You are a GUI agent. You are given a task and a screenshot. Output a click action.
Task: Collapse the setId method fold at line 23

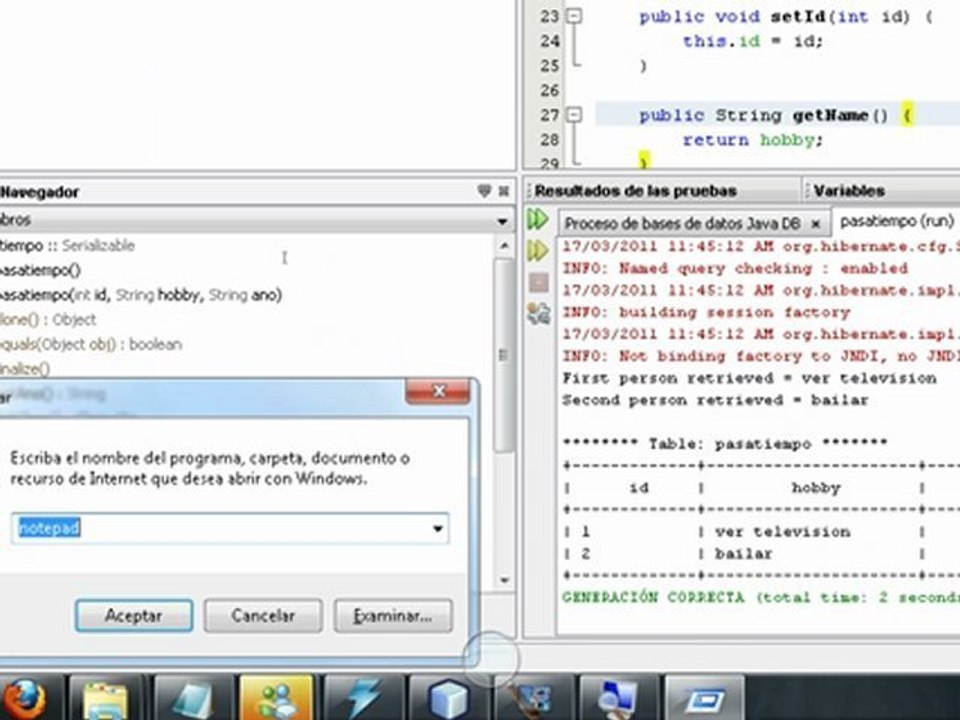574,16
